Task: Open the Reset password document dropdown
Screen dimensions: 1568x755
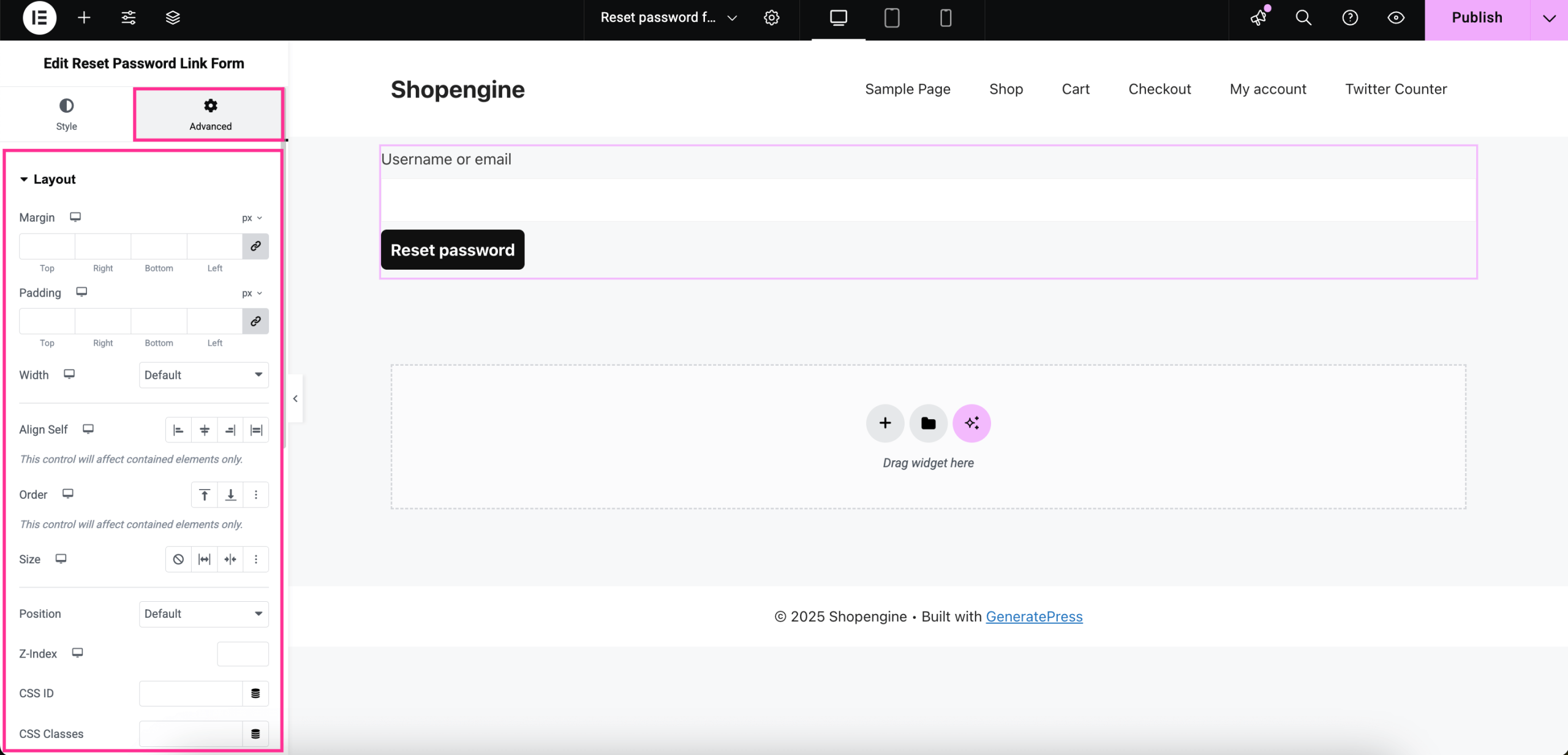Action: (x=668, y=18)
